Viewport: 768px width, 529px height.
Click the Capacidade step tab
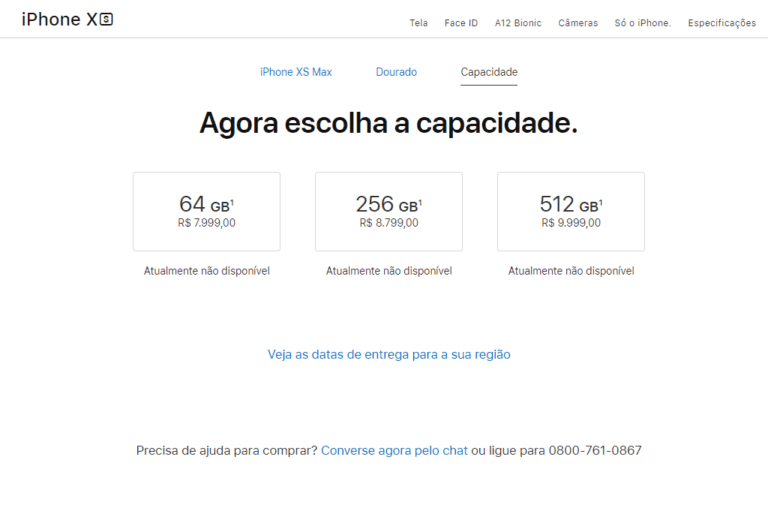click(x=489, y=72)
